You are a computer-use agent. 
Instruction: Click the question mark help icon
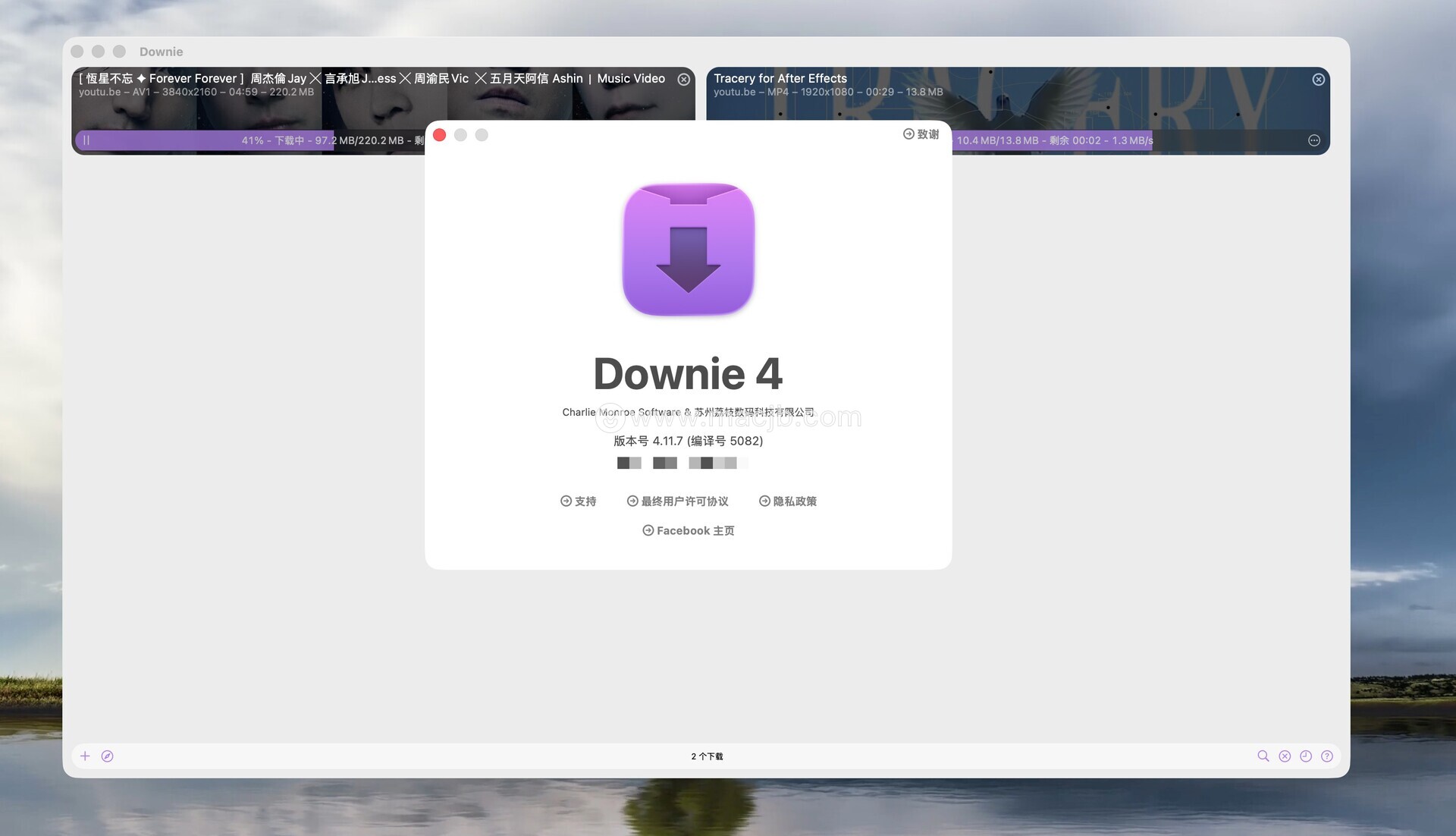click(1326, 756)
